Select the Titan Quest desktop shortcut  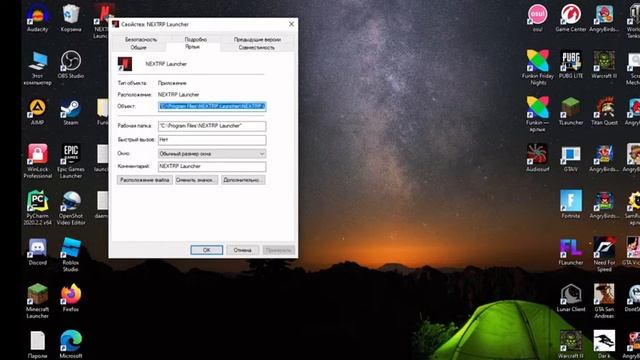tap(604, 111)
